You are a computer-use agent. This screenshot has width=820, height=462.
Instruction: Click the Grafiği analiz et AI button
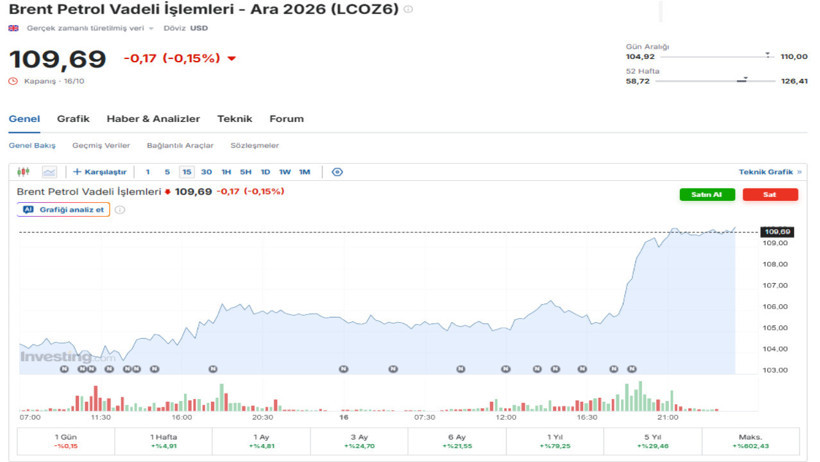[x=63, y=210]
